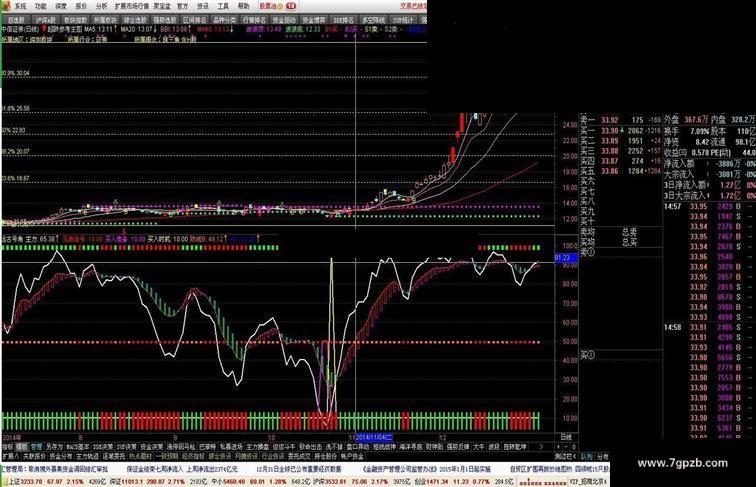Viewport: 756px width, 487px height.
Task: Open the 分析 menu
Action: (x=102, y=6)
